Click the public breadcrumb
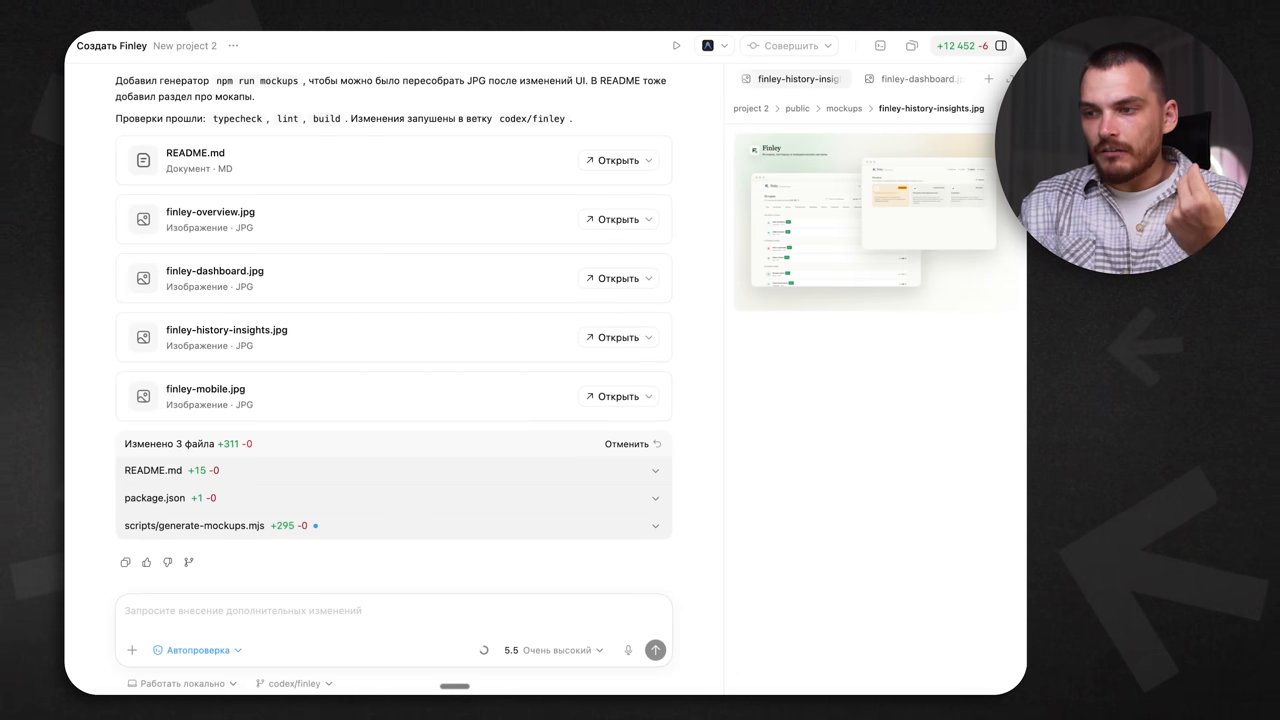1280x720 pixels. click(797, 108)
